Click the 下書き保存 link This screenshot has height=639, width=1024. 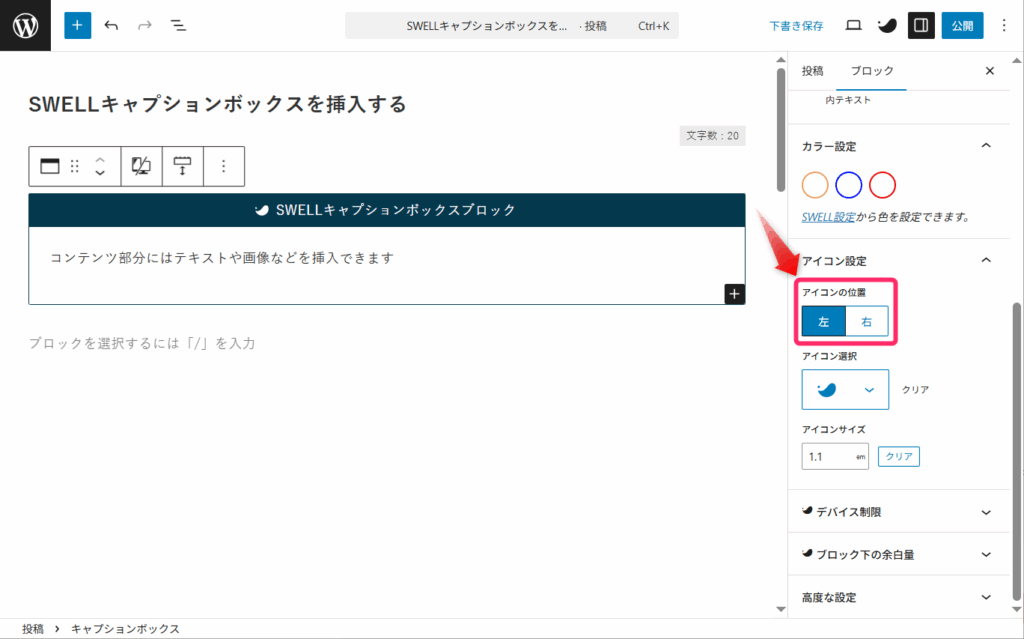click(796, 26)
